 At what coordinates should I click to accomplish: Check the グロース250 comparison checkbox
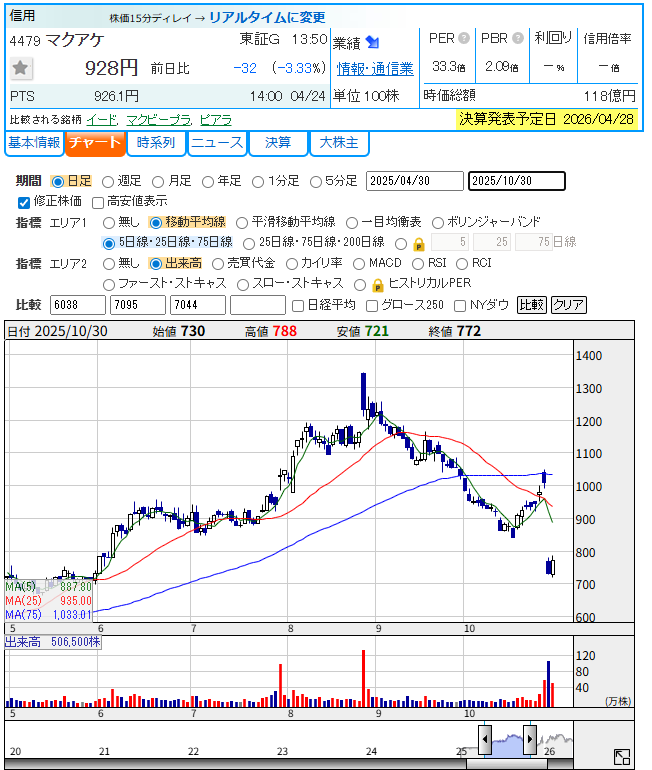coord(372,306)
